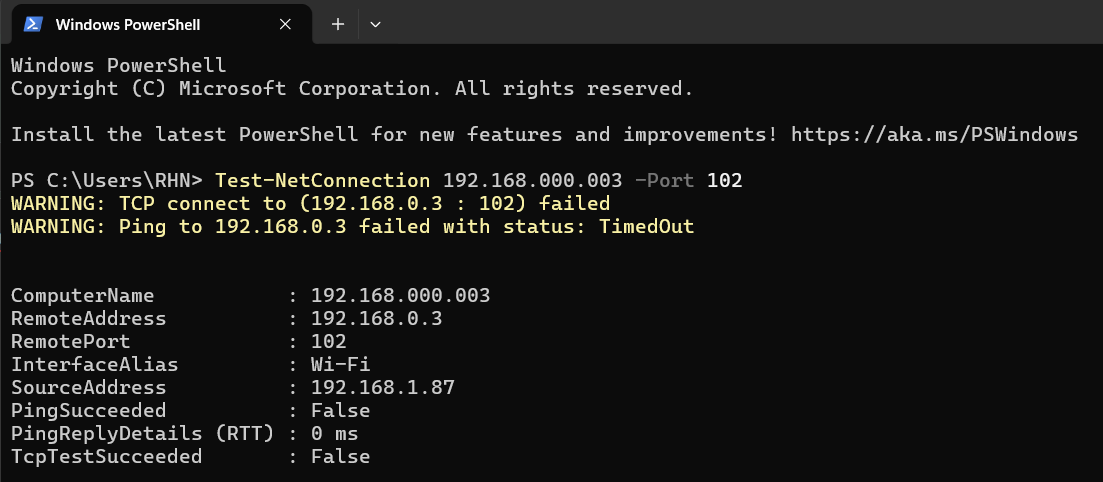The image size is (1103, 482).
Task: Click the TCP connect failed warning line
Action: (310, 204)
